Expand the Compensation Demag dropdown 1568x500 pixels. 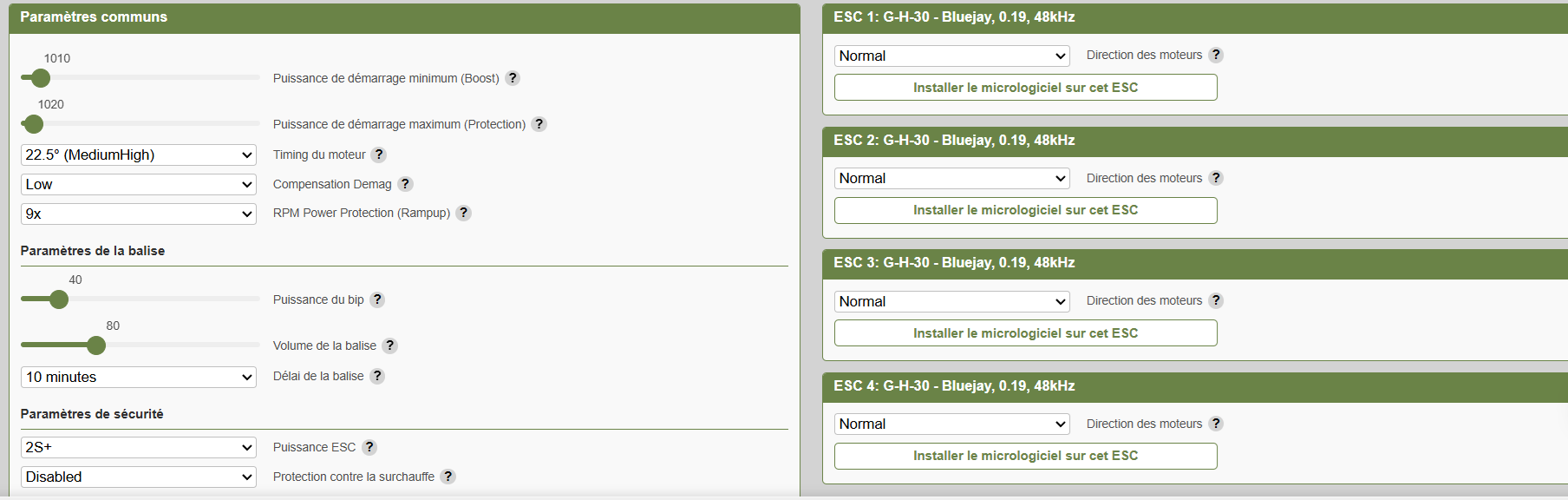[x=139, y=185]
